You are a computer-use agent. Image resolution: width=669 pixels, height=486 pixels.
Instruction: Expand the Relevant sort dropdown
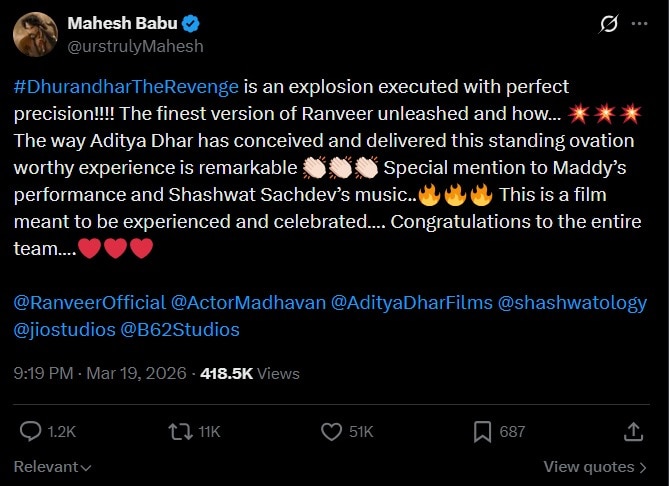tap(52, 467)
